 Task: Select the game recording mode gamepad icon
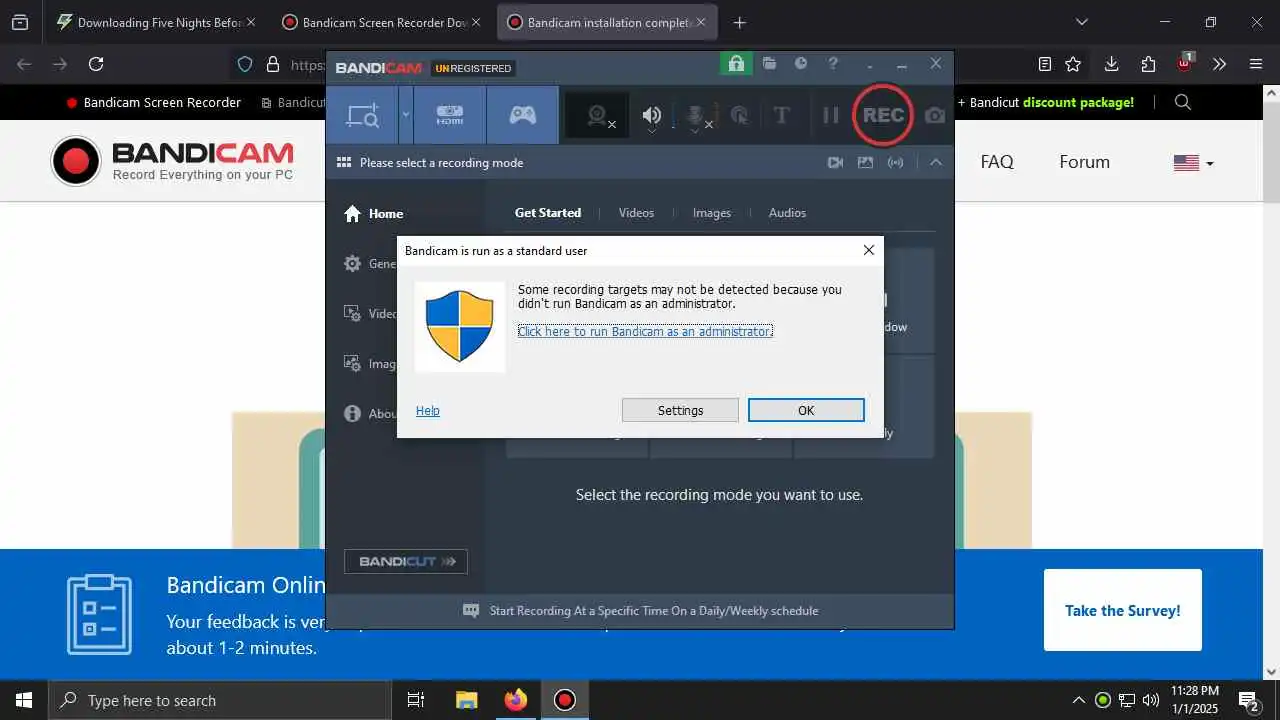pyautogui.click(x=523, y=115)
